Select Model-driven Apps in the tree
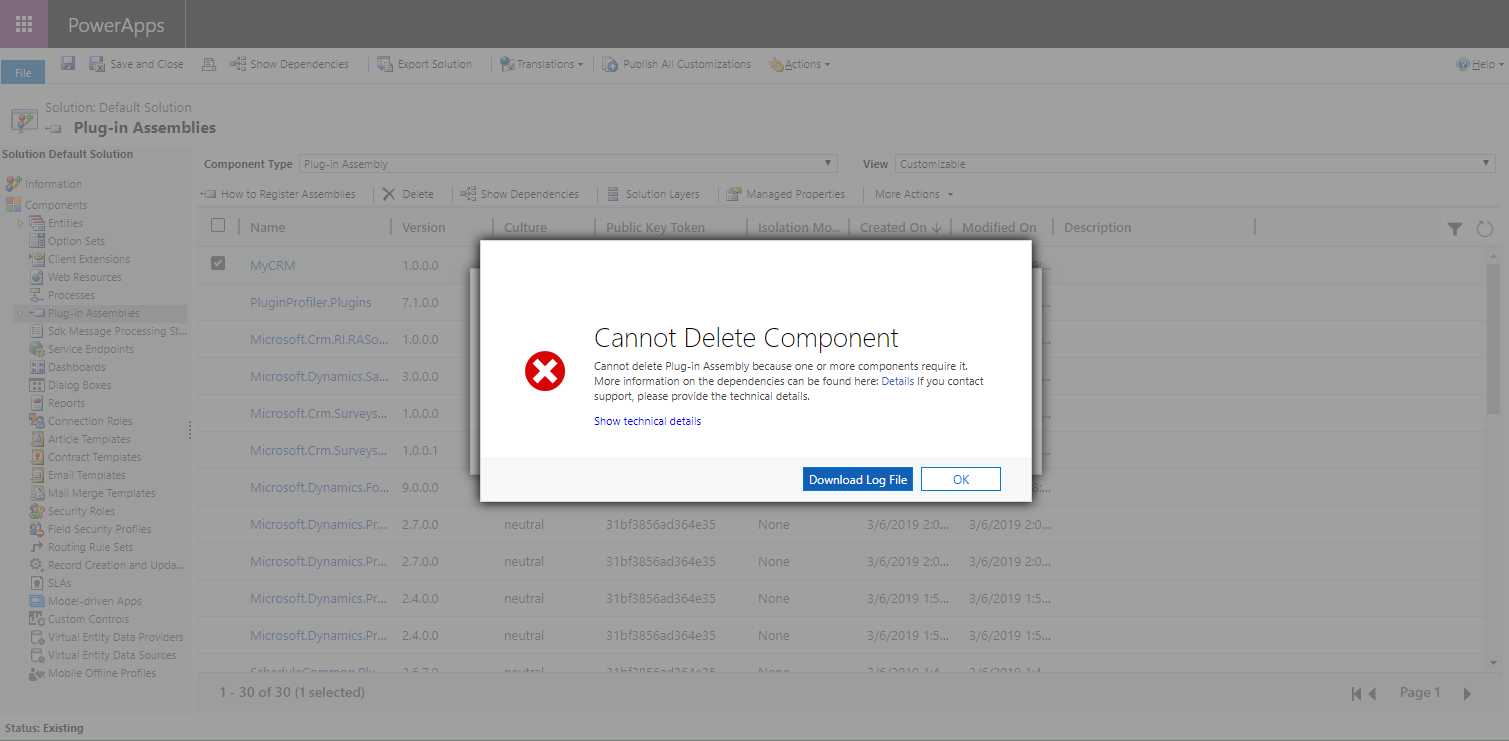Image resolution: width=1509 pixels, height=741 pixels. pos(95,601)
